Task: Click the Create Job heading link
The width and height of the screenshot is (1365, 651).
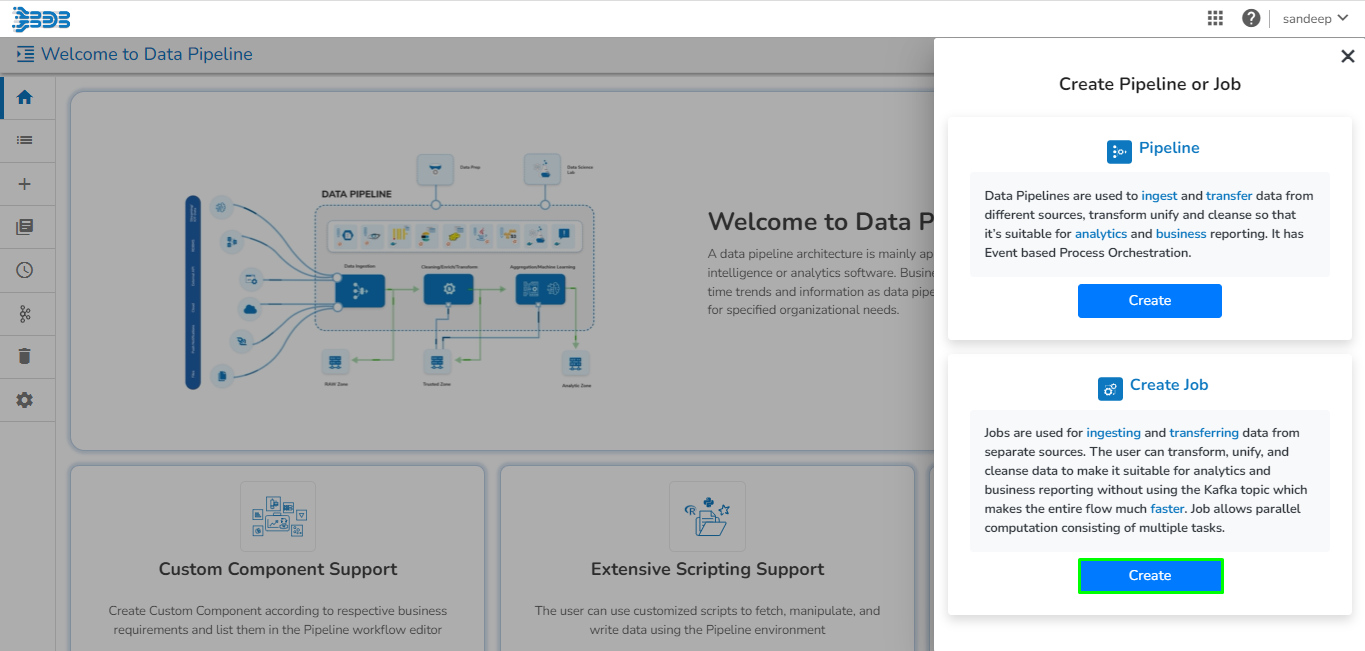Action: (x=1169, y=385)
